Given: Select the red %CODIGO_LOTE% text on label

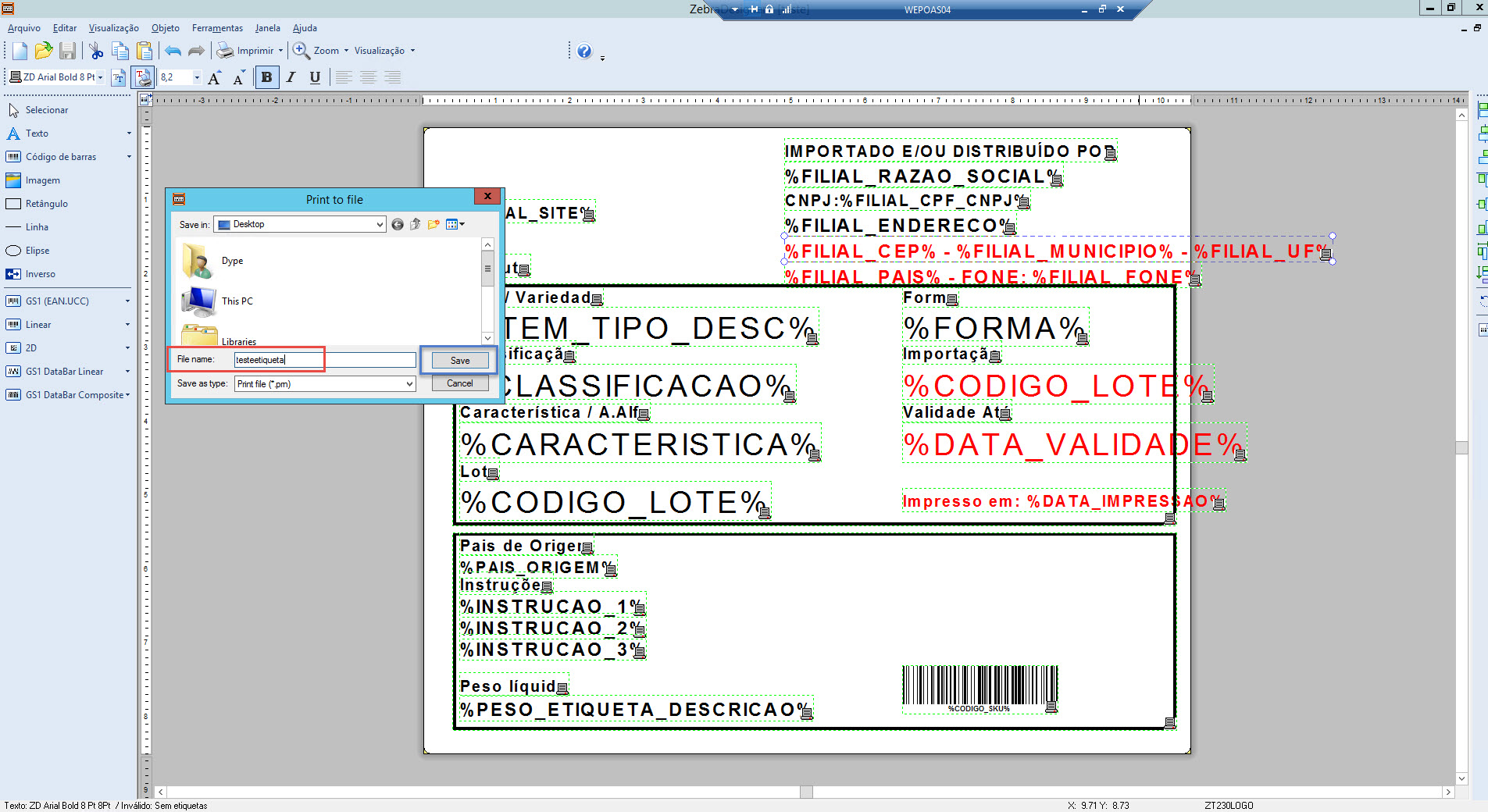Looking at the screenshot, I should pos(1058,386).
